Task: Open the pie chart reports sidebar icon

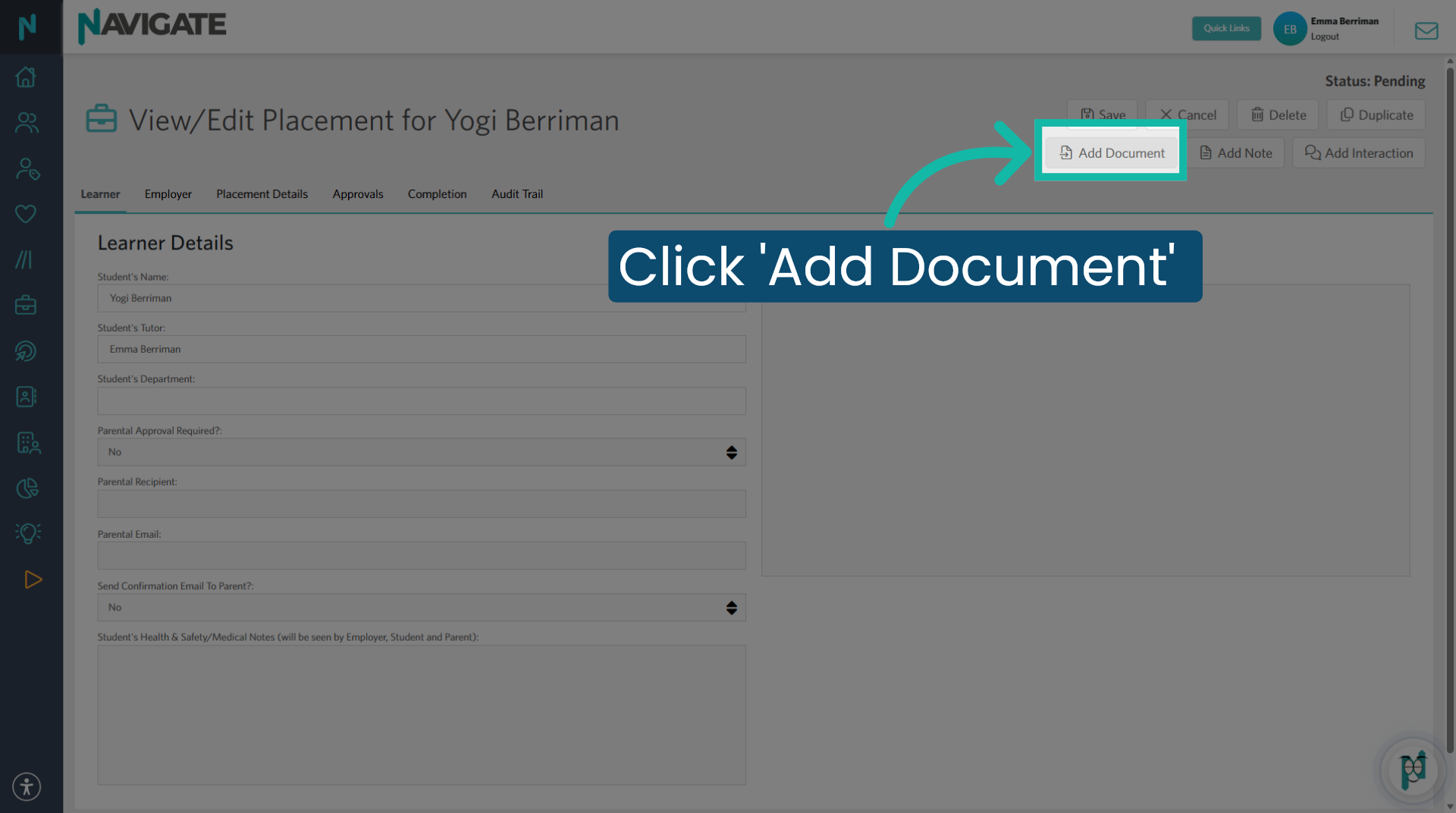Action: coord(27,488)
